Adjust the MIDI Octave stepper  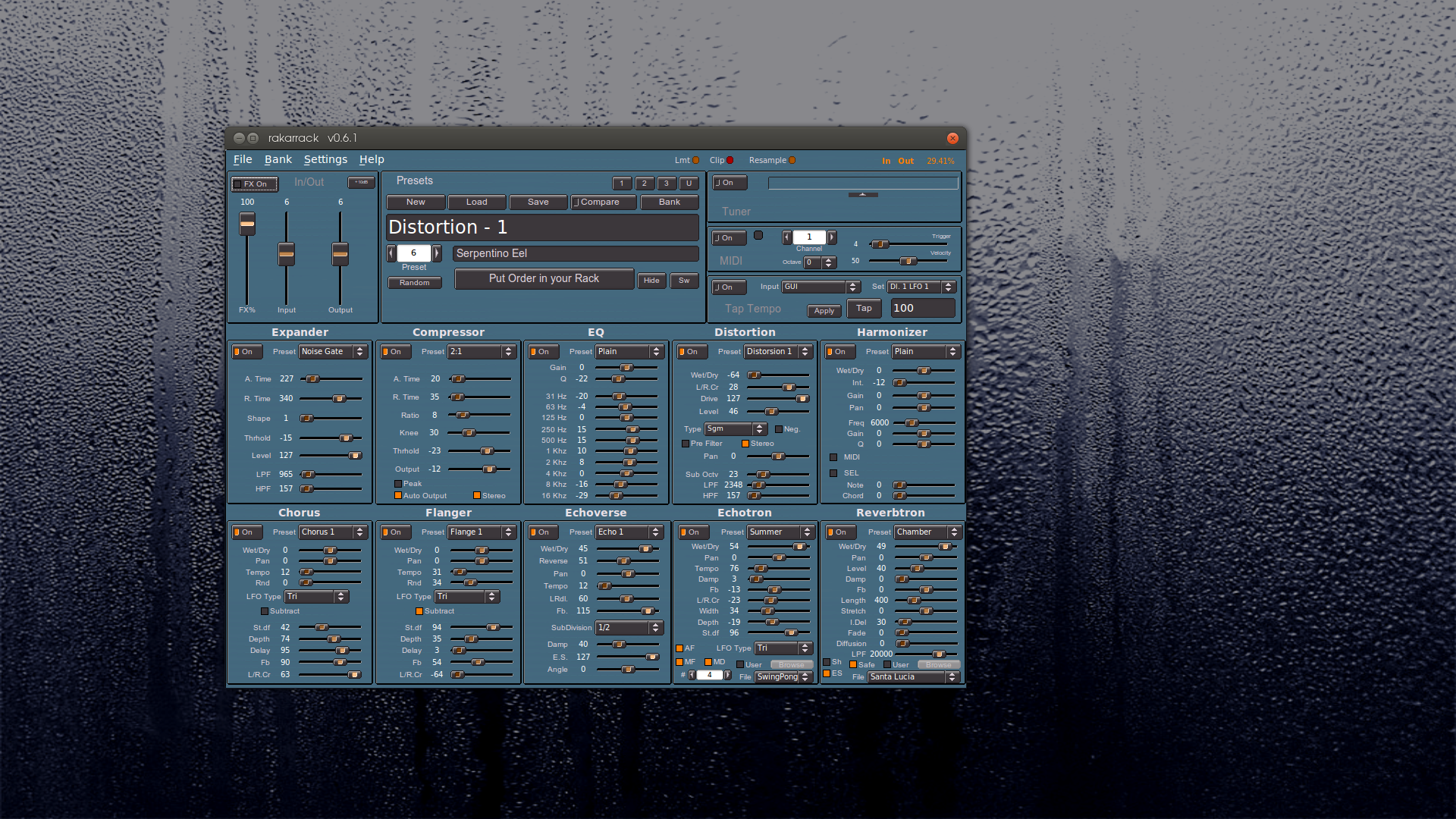coord(829,262)
